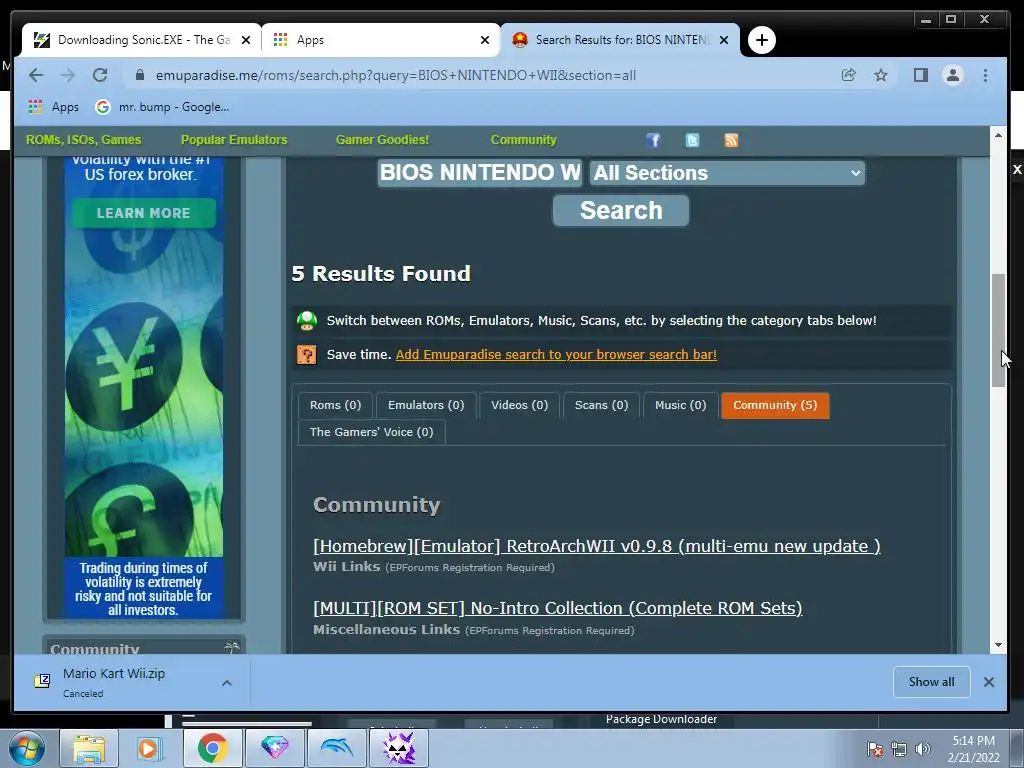Select the Videos (0) tab
1024x768 pixels.
(x=519, y=405)
